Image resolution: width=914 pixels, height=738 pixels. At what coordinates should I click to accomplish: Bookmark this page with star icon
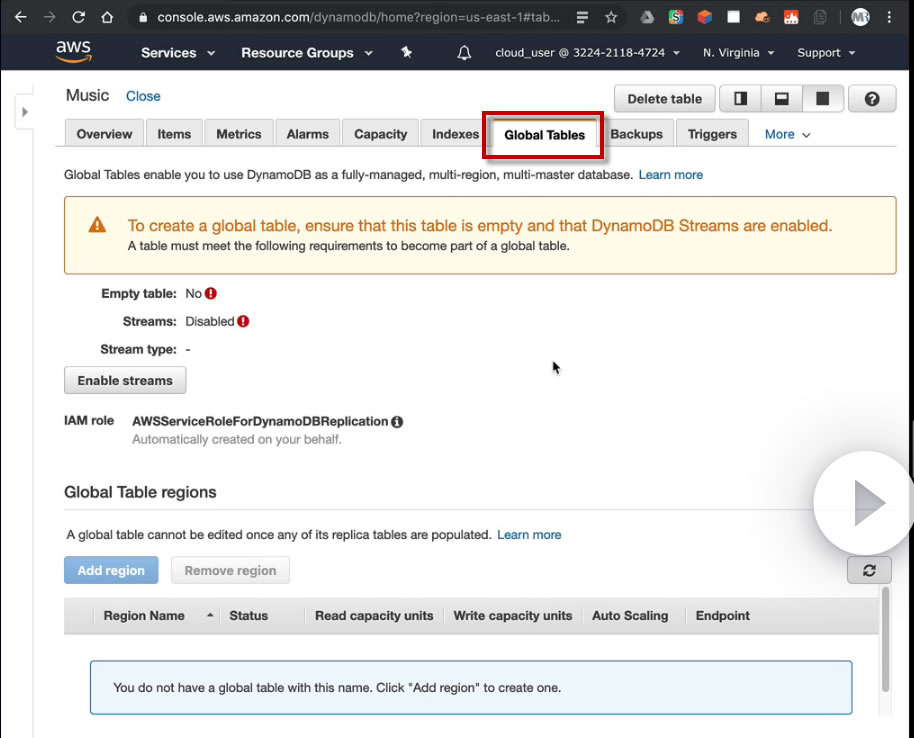click(x=611, y=17)
